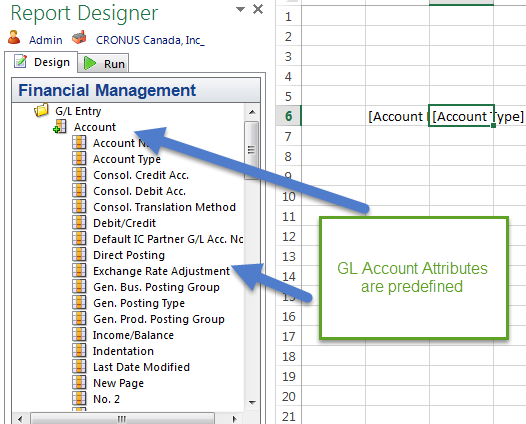Viewport: 526px width, 424px height.
Task: Select the Last Date Modified field
Action: click(x=141, y=367)
